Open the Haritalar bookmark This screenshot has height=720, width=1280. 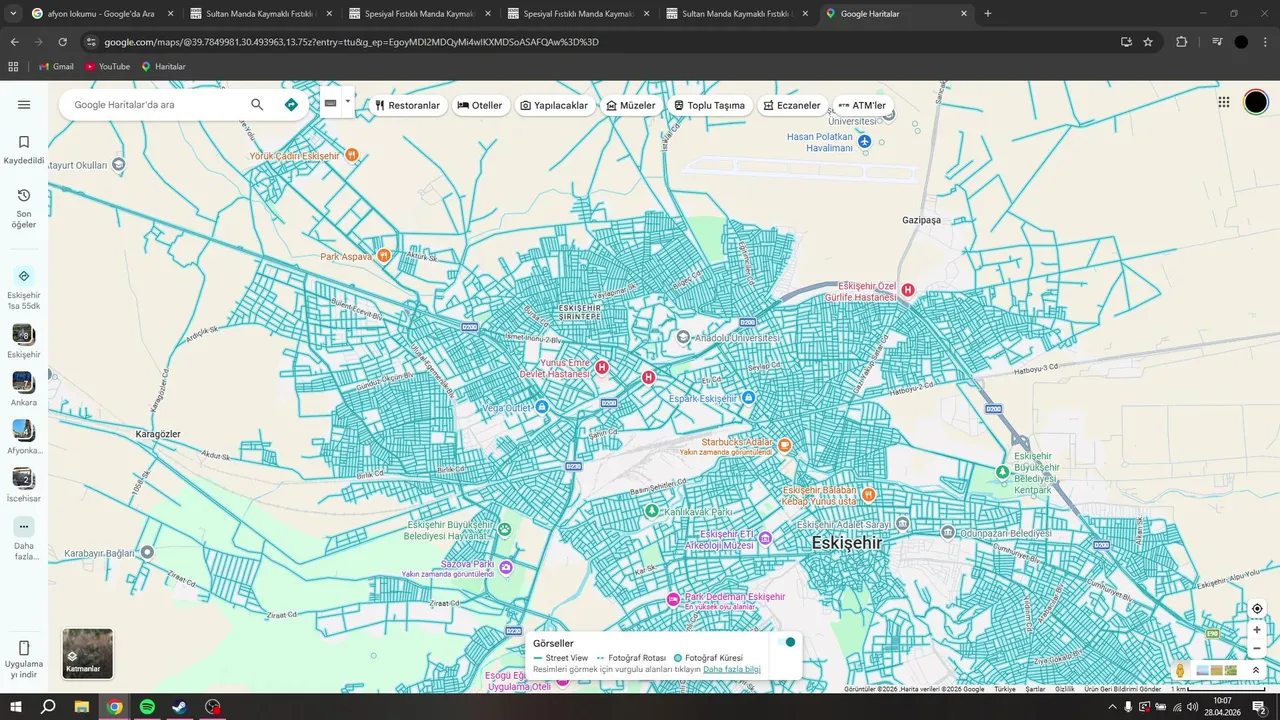point(163,66)
